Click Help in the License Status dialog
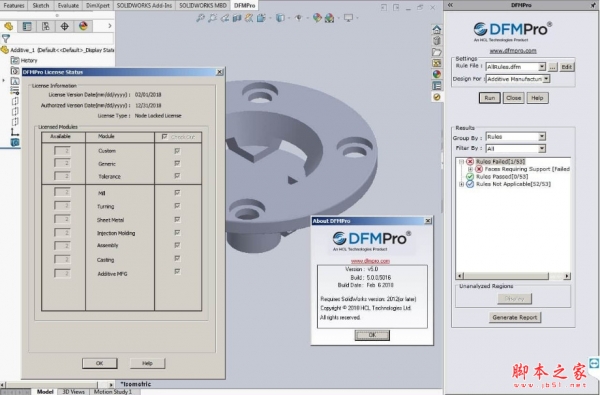The width and height of the screenshot is (600, 395). click(x=147, y=363)
